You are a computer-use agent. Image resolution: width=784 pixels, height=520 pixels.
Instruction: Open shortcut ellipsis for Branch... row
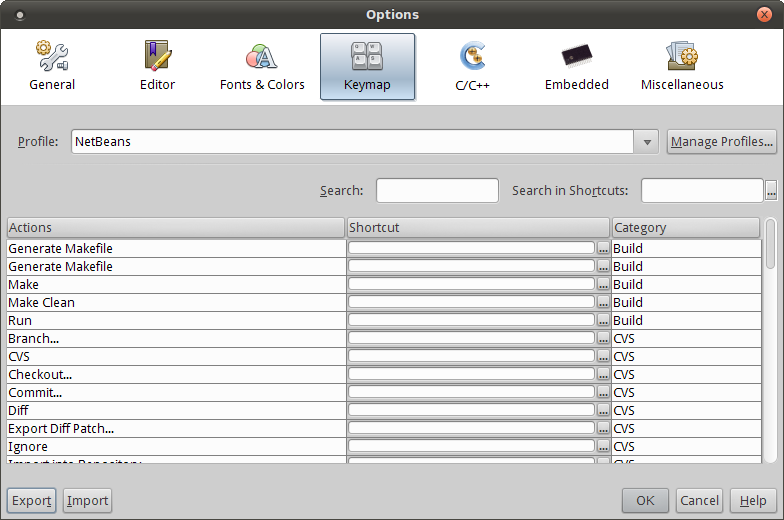click(604, 338)
